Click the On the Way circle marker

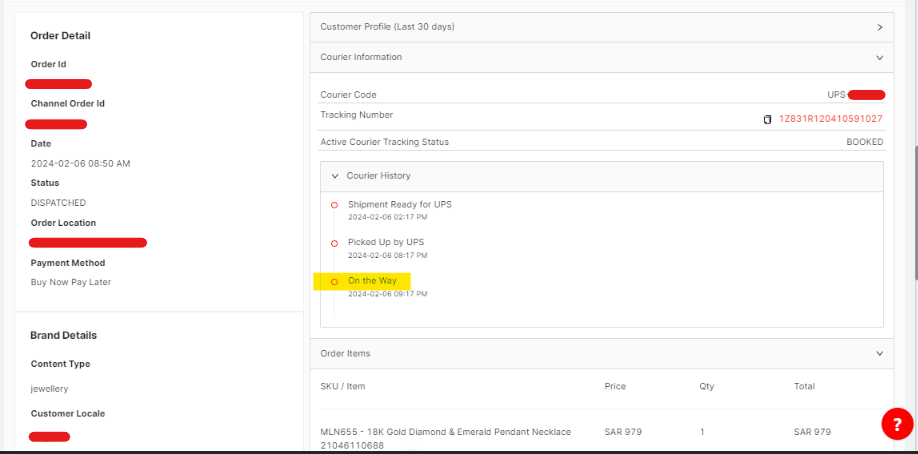coord(334,282)
